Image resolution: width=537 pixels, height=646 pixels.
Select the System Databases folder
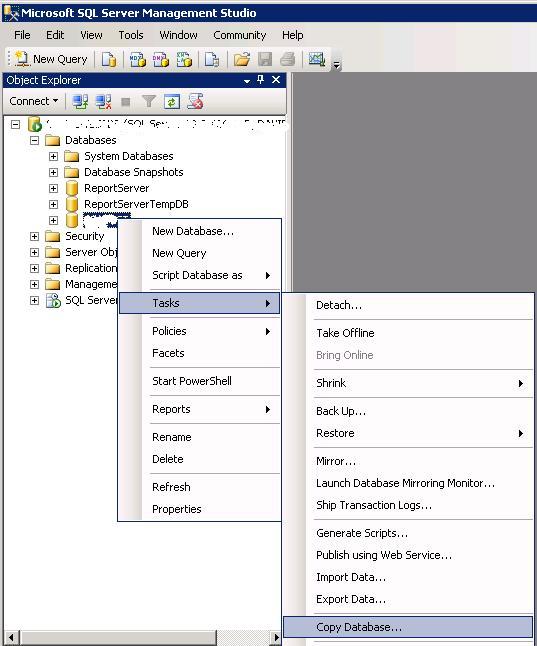point(129,156)
